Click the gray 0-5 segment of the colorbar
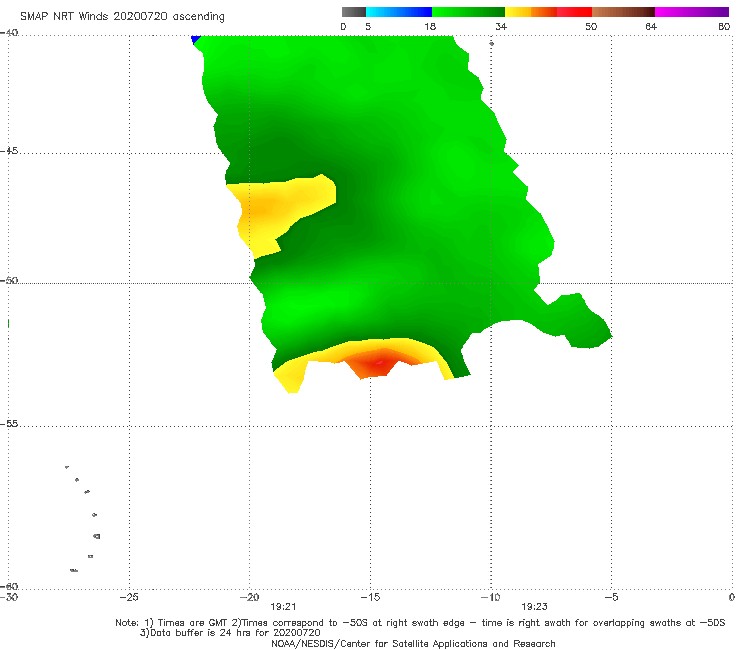 click(x=354, y=12)
